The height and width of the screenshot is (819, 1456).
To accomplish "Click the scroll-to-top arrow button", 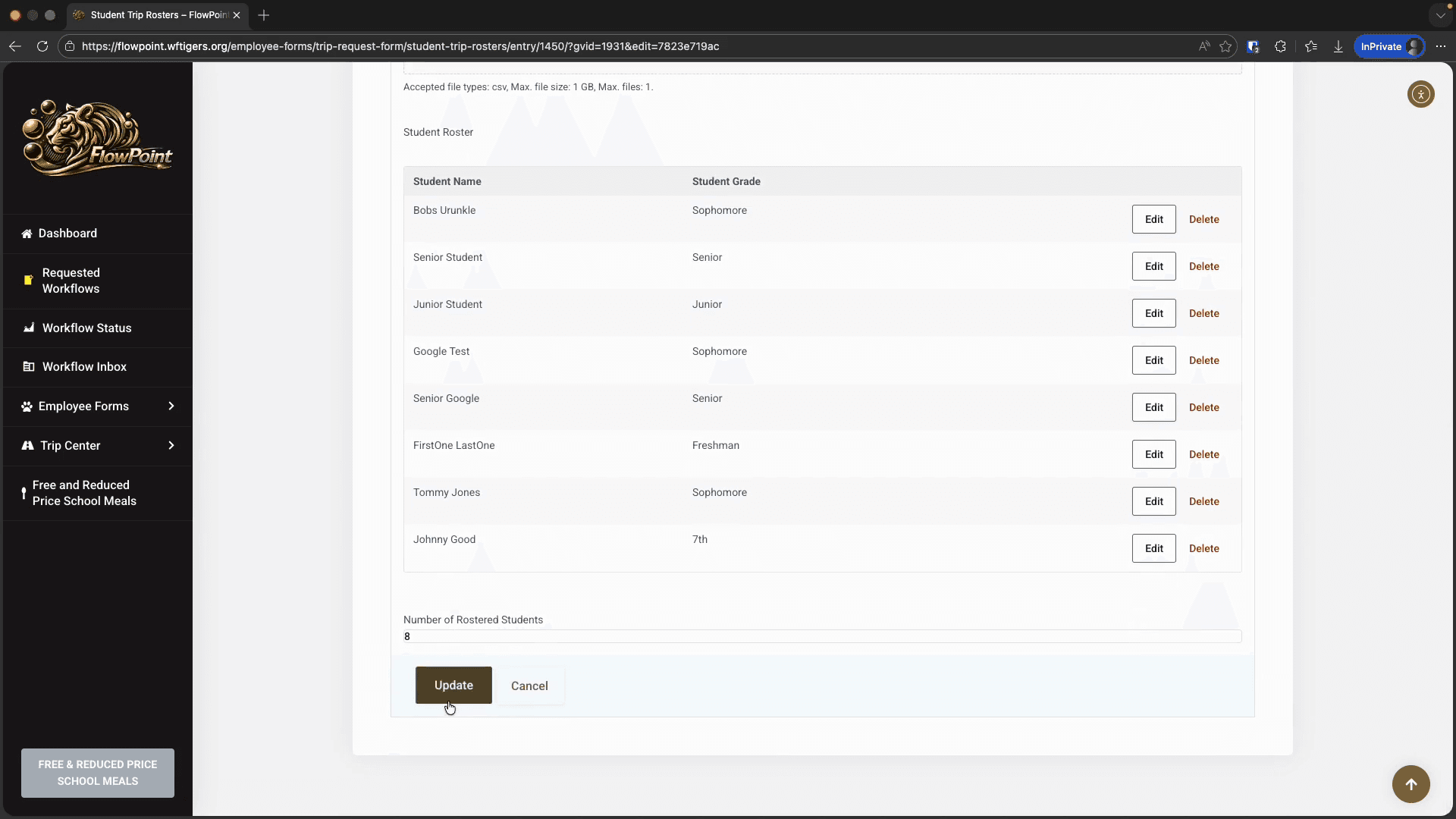I will pos(1410,783).
